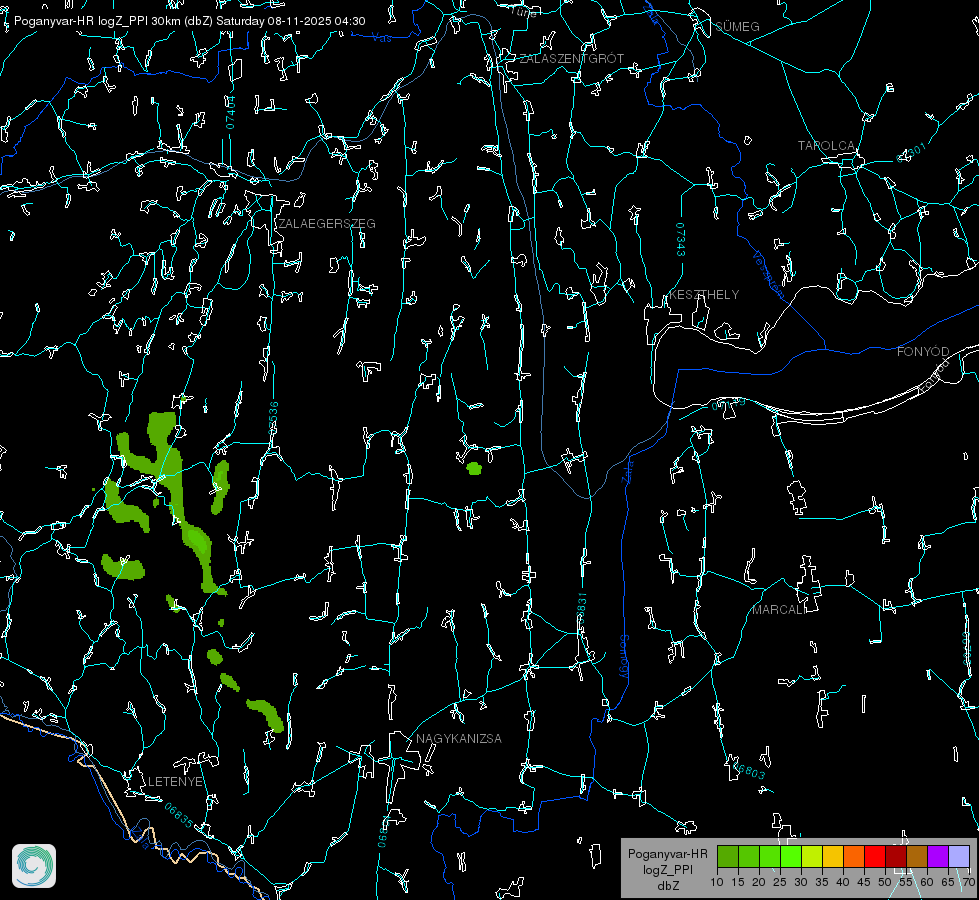Viewport: 979px width, 900px height.
Task: Click the SÜMEG city label
Action: 737,27
